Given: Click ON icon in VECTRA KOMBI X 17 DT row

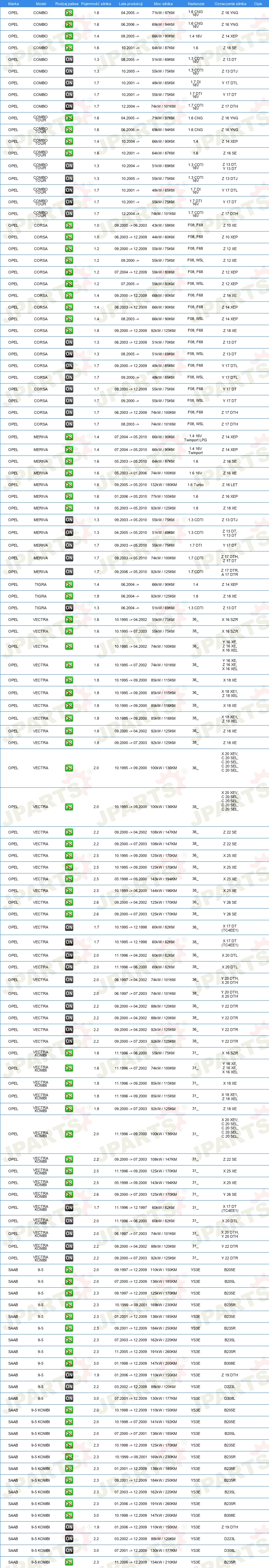Looking at the screenshot, I should coord(69,1208).
